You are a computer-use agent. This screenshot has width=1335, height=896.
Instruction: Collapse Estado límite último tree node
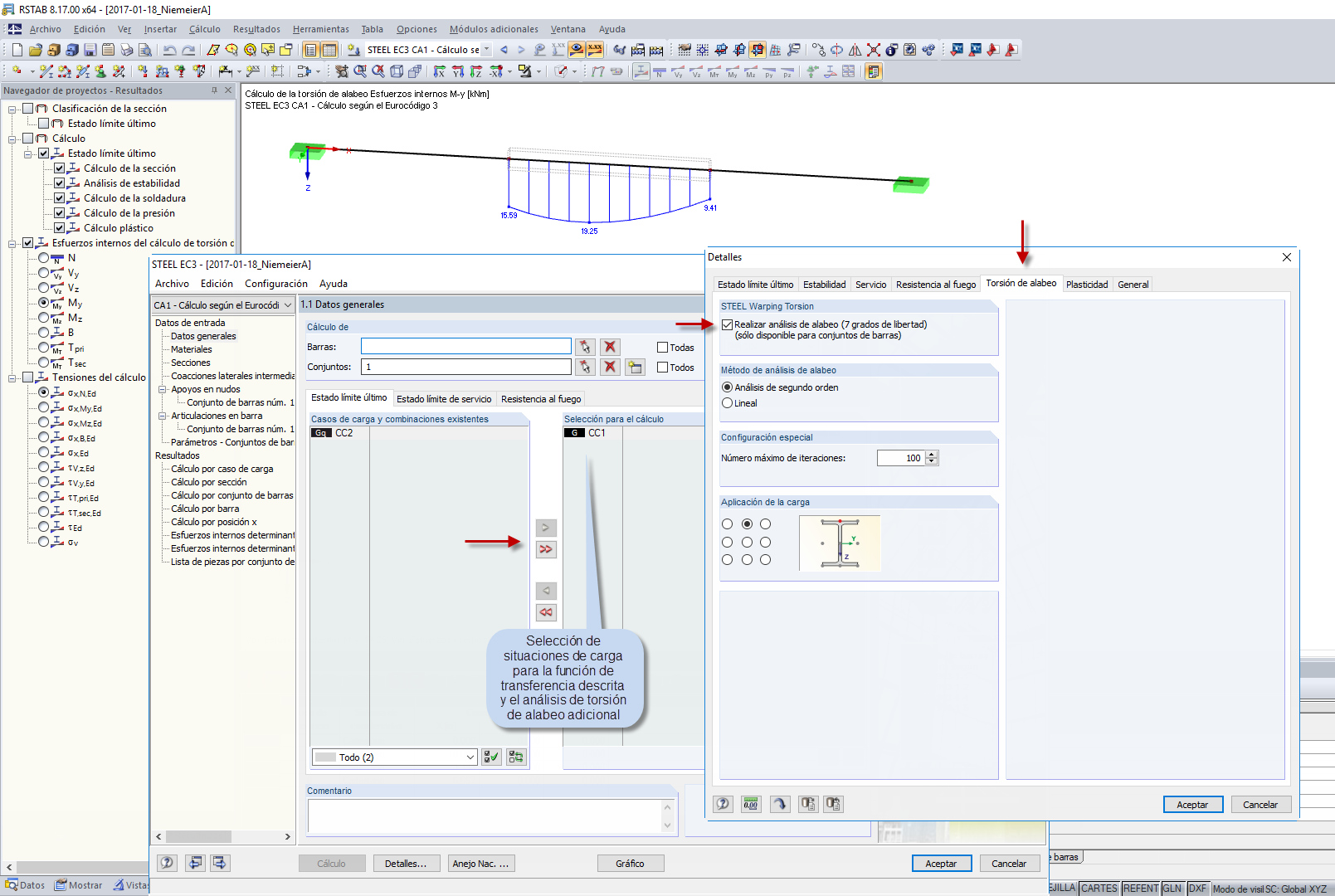pyautogui.click(x=28, y=153)
